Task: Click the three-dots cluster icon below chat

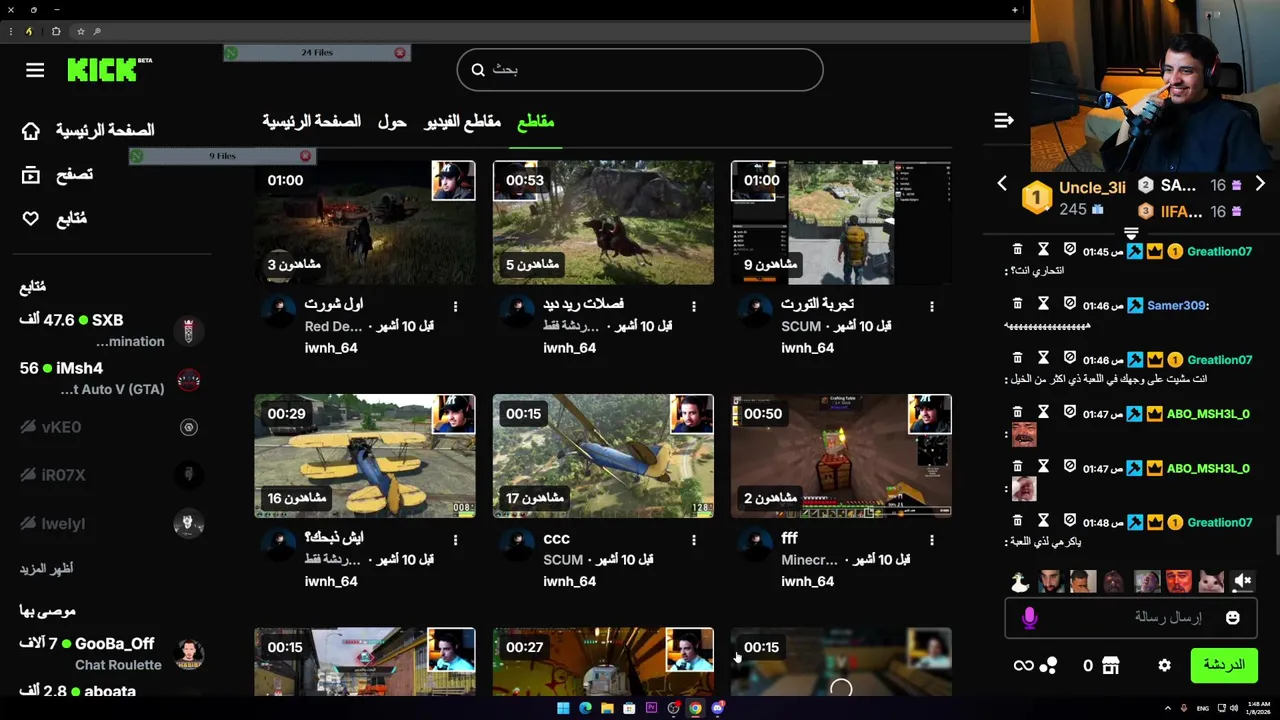Action: pos(1048,665)
